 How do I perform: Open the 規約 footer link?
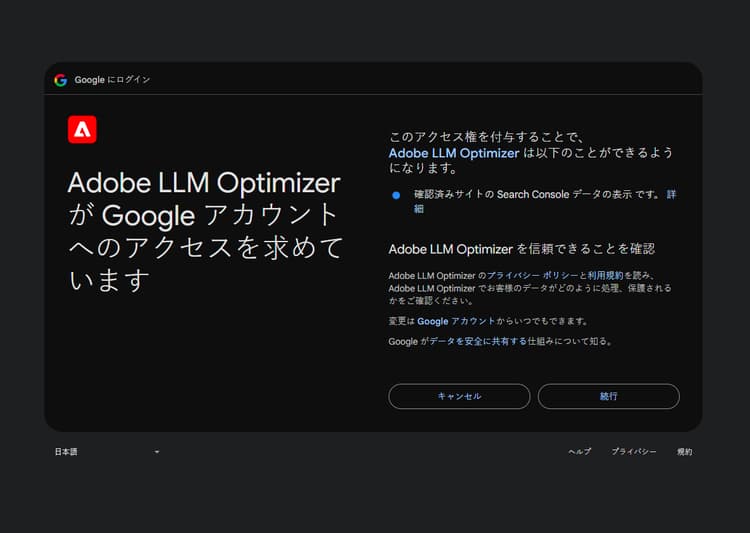[x=684, y=452]
